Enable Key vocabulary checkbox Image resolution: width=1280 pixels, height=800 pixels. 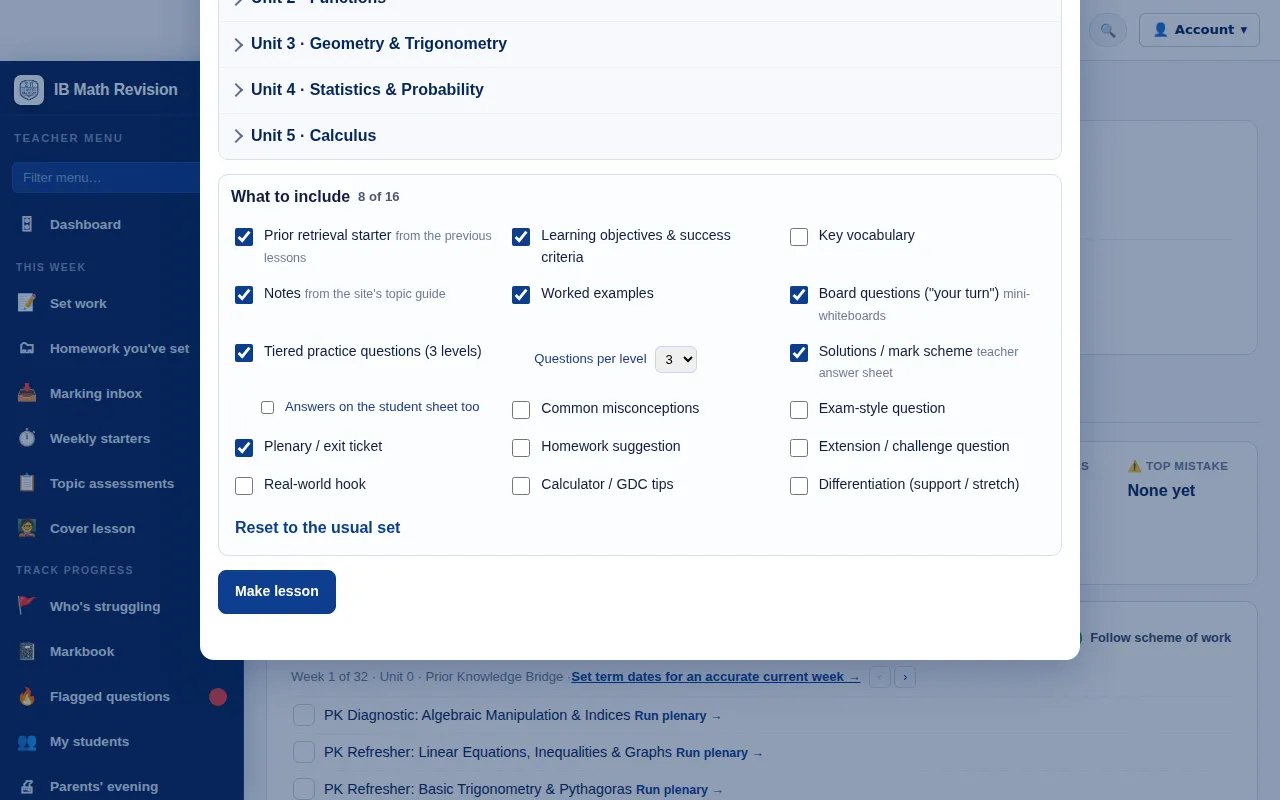click(799, 237)
